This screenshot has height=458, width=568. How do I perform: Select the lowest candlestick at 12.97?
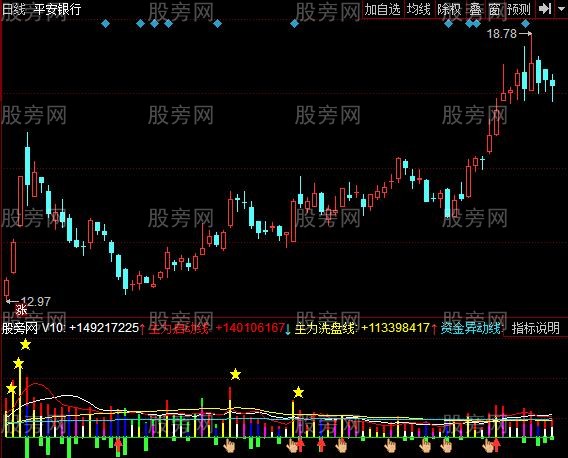coord(7,289)
